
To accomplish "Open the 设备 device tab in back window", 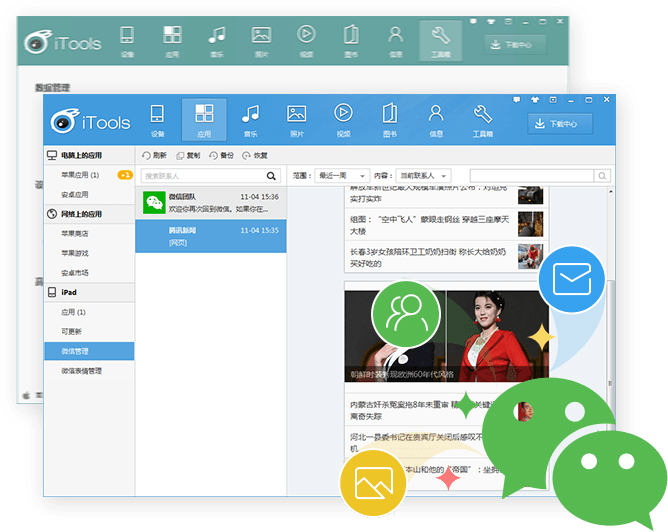I will point(127,41).
